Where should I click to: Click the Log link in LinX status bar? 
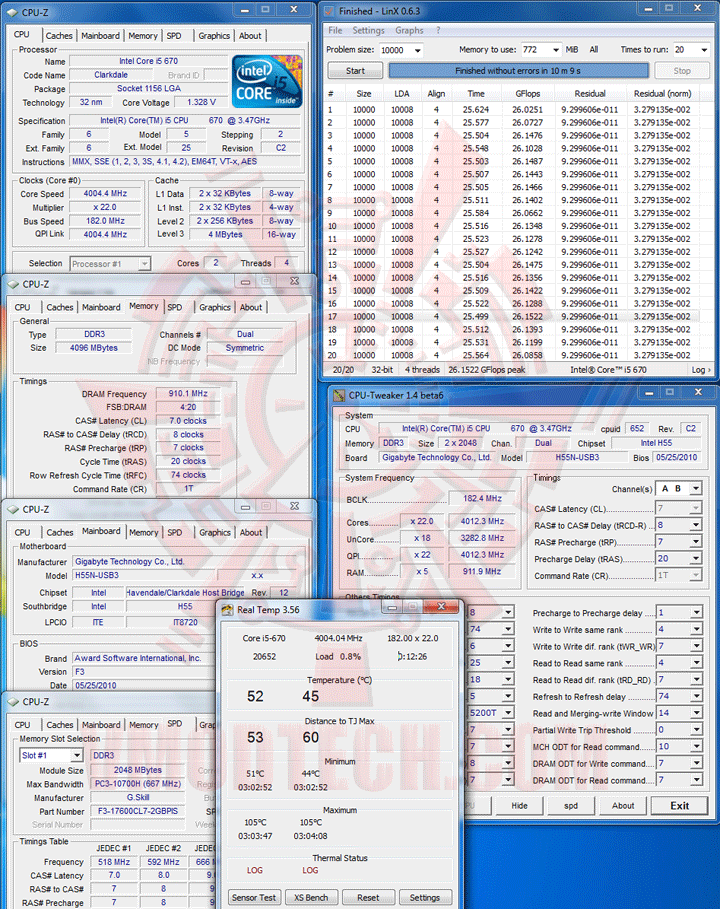[700, 370]
